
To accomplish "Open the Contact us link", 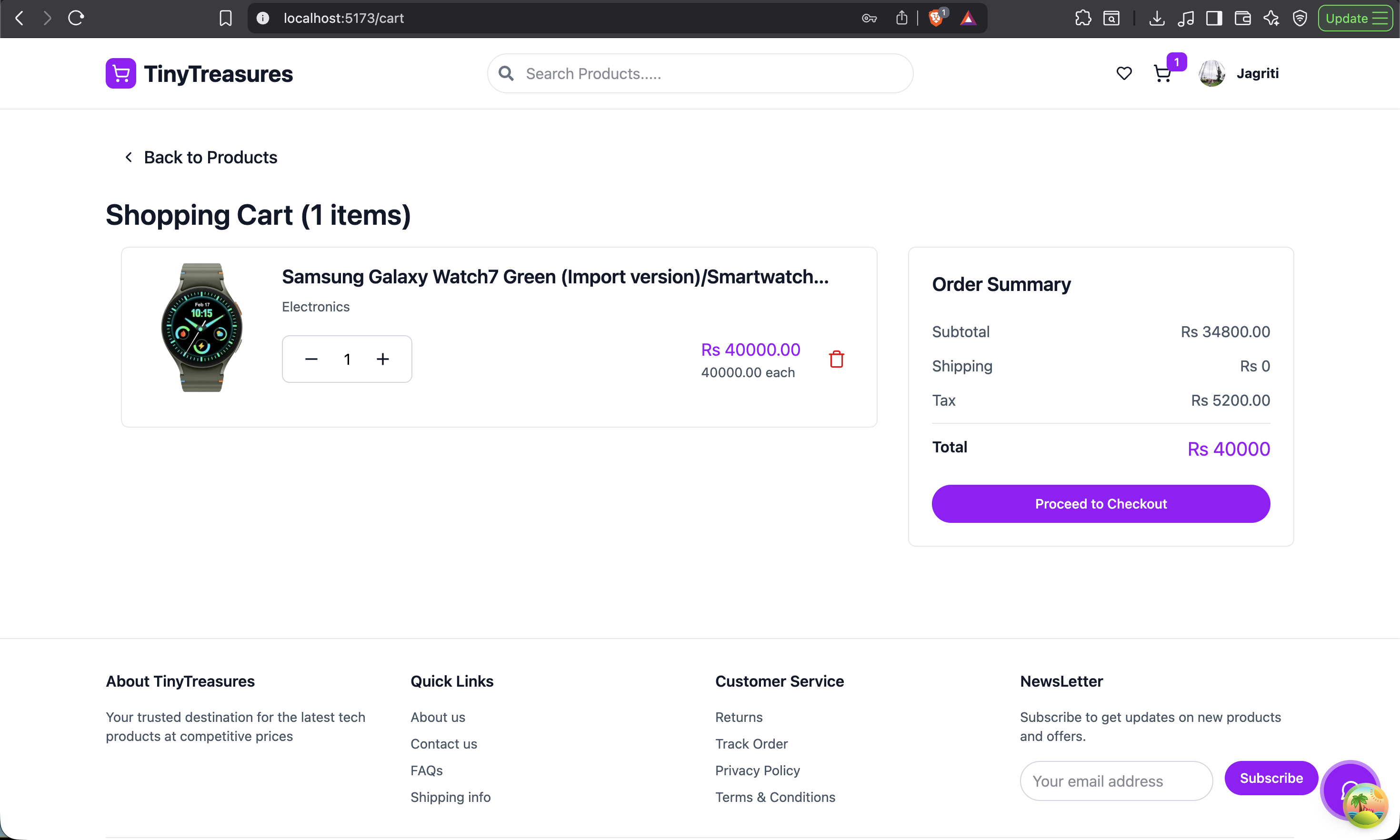I will [x=444, y=744].
